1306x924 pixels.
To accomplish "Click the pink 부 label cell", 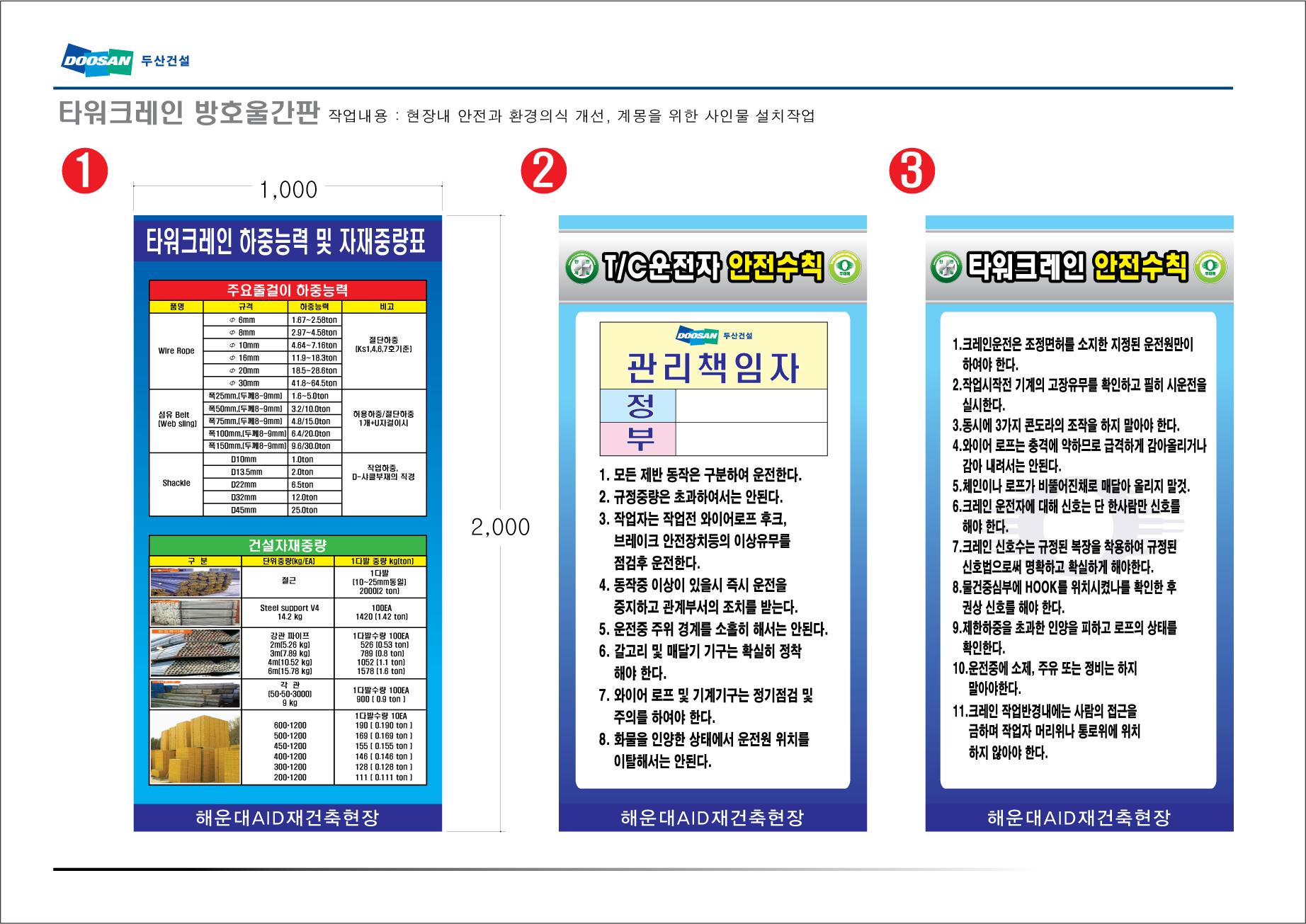I will (638, 439).
